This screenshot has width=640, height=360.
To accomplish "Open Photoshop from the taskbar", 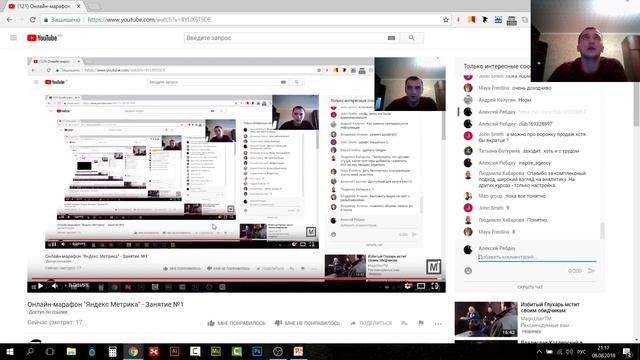I will [x=257, y=351].
